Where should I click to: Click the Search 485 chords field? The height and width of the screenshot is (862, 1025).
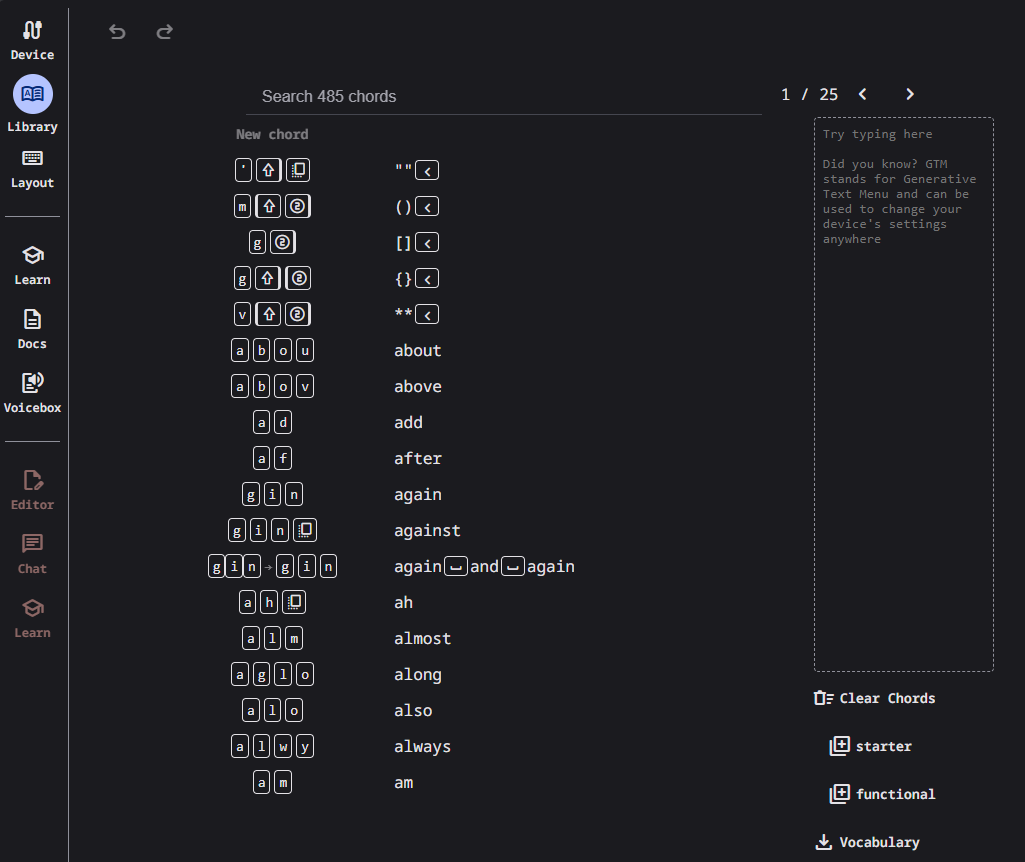[503, 96]
